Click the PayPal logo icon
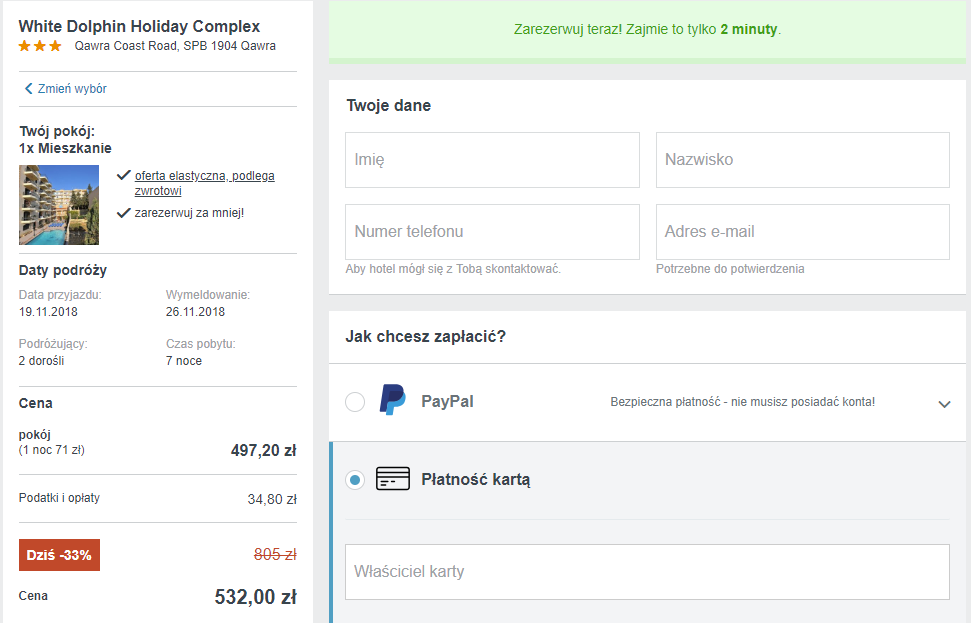The height and width of the screenshot is (623, 971). pos(393,400)
